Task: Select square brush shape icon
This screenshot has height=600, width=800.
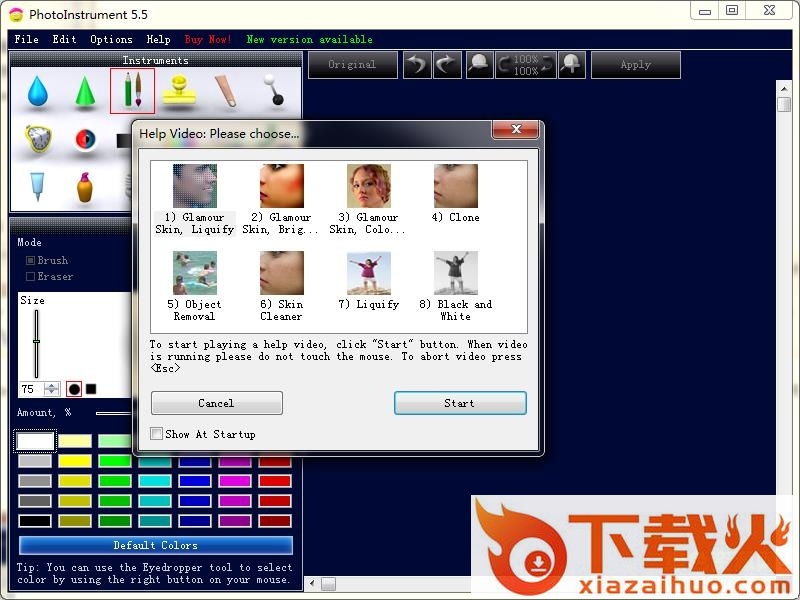Action: coord(91,389)
